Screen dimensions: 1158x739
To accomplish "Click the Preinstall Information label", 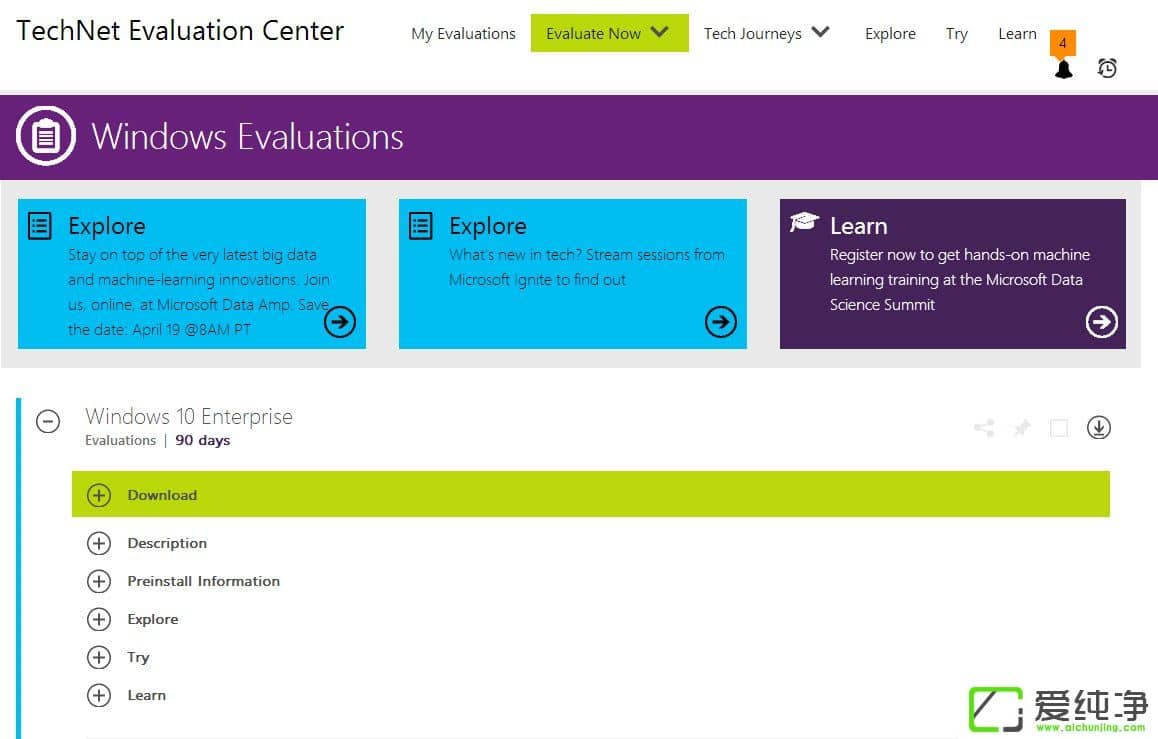I will [x=204, y=581].
